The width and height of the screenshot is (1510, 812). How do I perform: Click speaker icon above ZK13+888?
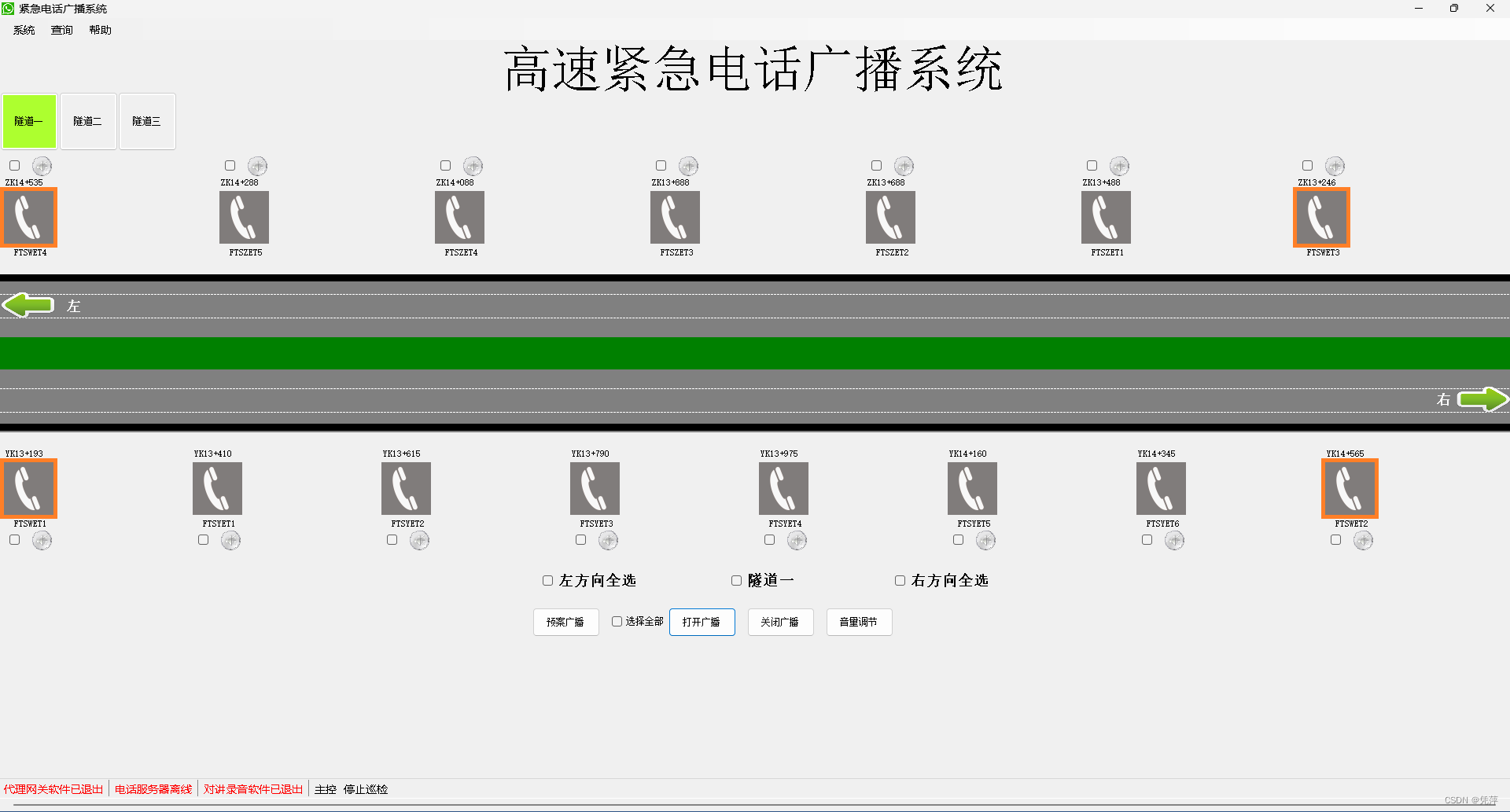coord(689,166)
